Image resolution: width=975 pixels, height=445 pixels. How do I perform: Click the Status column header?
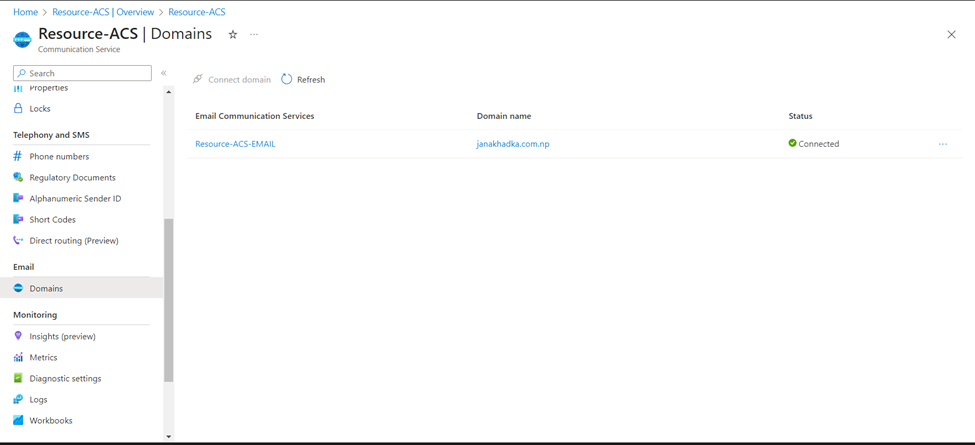pos(800,116)
